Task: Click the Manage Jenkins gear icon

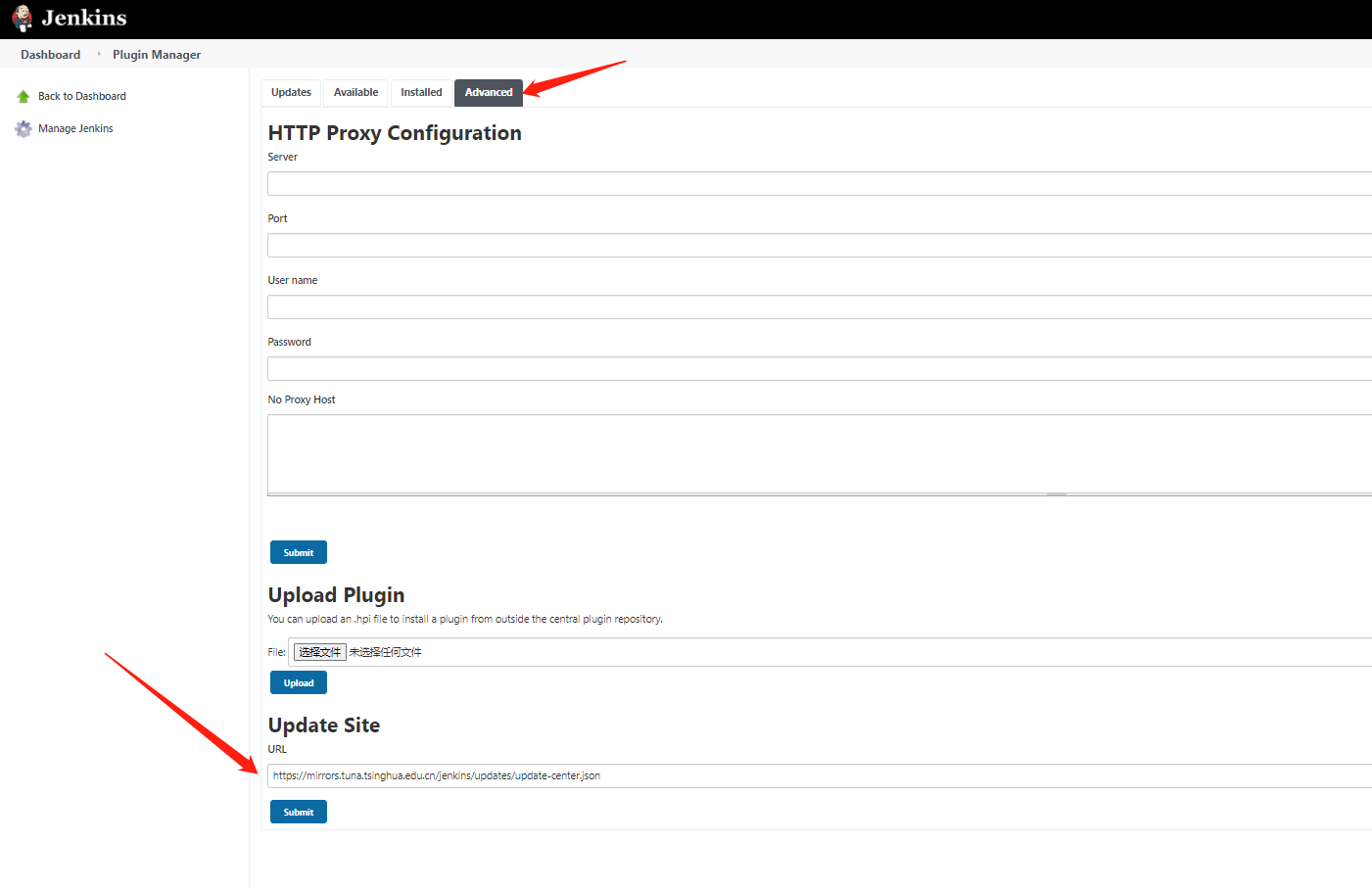Action: coord(24,128)
